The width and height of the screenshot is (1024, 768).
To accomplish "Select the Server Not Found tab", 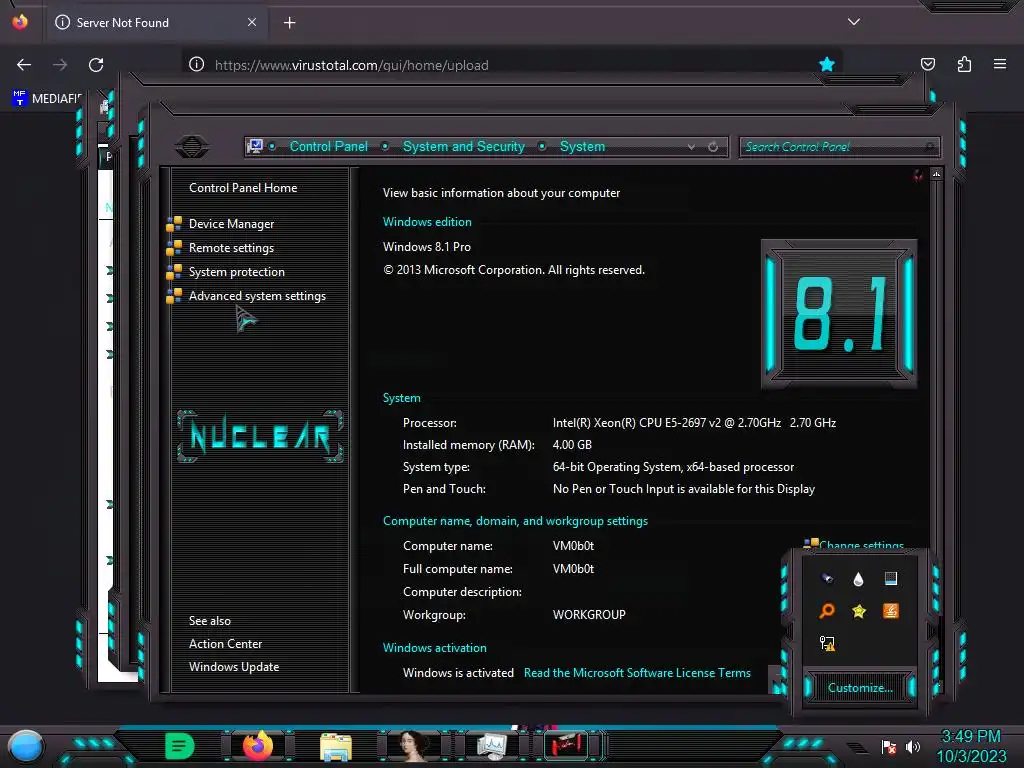I will (x=155, y=23).
